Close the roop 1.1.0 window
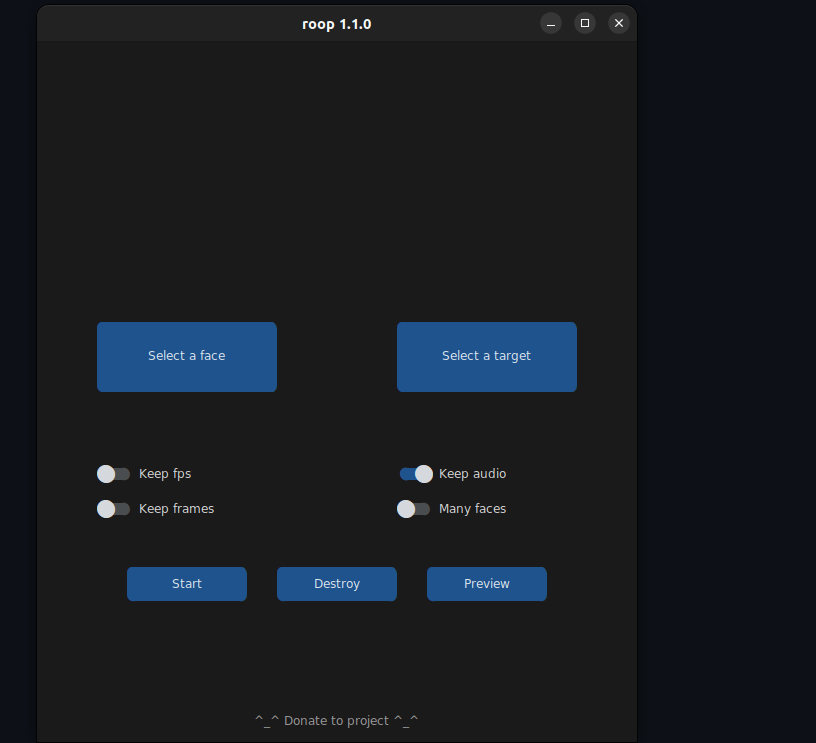The image size is (816, 743). pyautogui.click(x=619, y=23)
